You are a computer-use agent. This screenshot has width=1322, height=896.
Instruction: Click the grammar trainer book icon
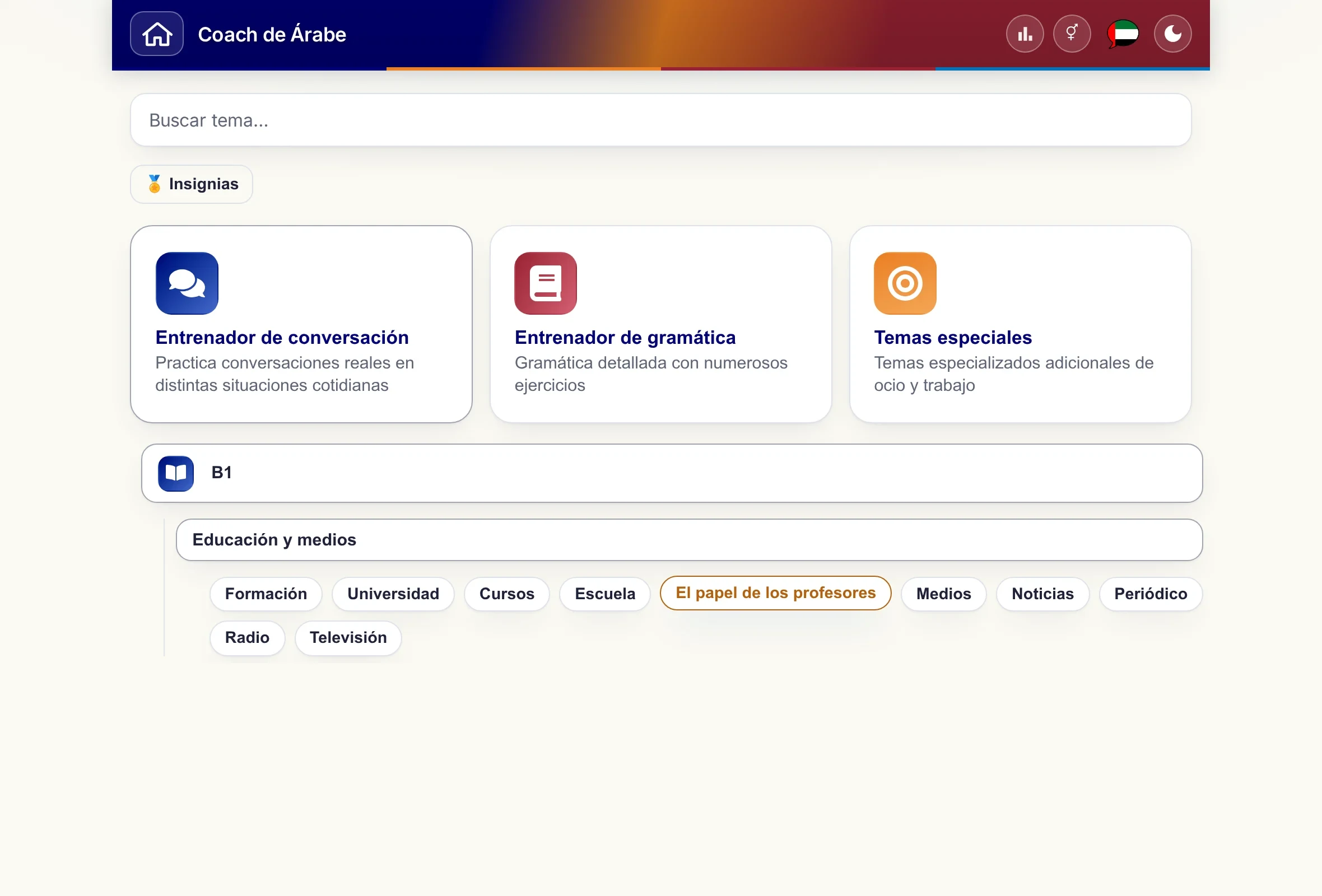pyautogui.click(x=546, y=283)
